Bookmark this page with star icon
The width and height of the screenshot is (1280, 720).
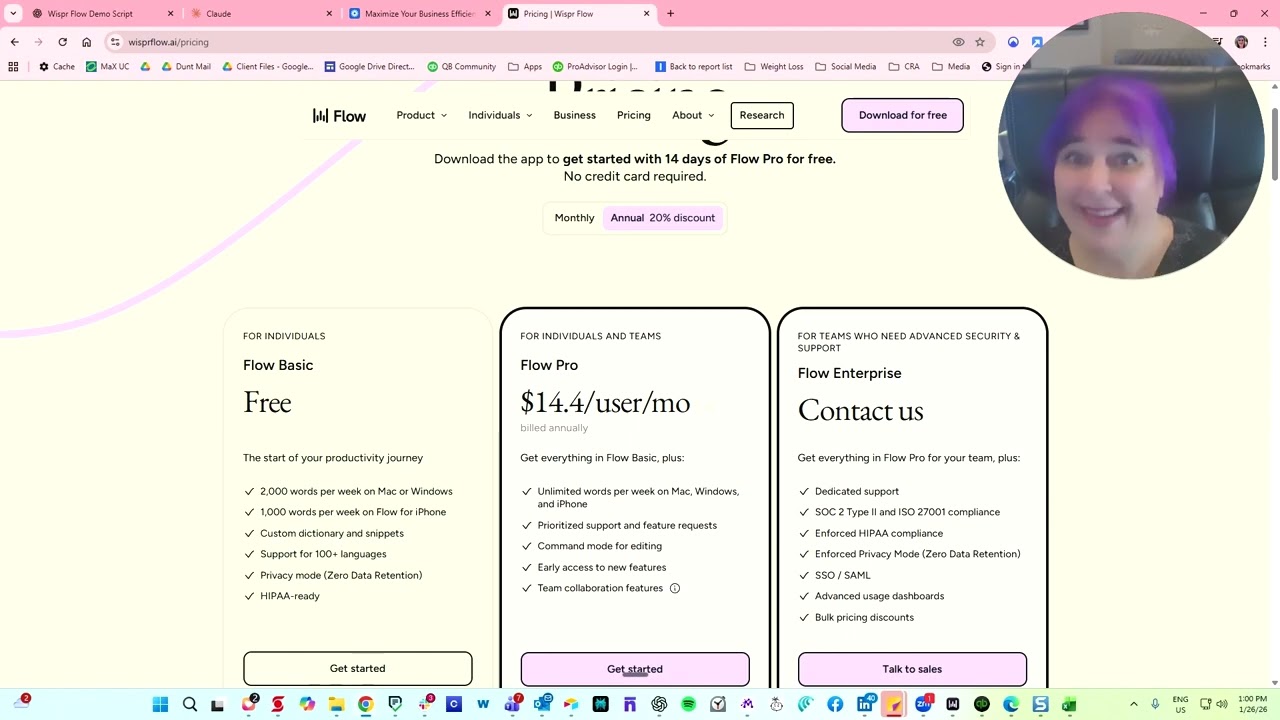point(980,42)
